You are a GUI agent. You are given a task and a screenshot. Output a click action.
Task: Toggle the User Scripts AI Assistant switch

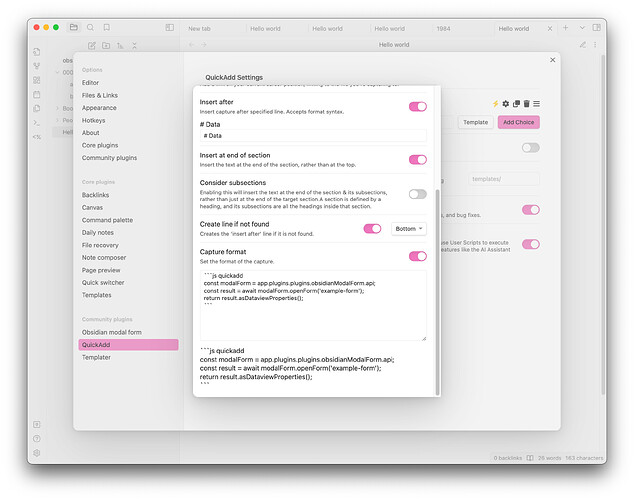click(x=531, y=244)
